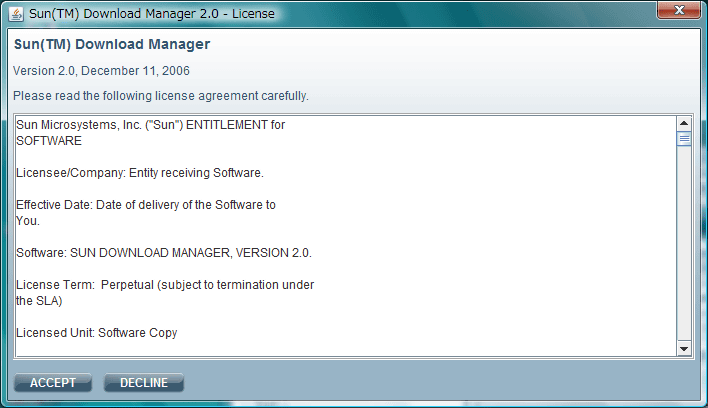This screenshot has width=708, height=408.
Task: Click the license scrollbar thumb
Action: (684, 139)
